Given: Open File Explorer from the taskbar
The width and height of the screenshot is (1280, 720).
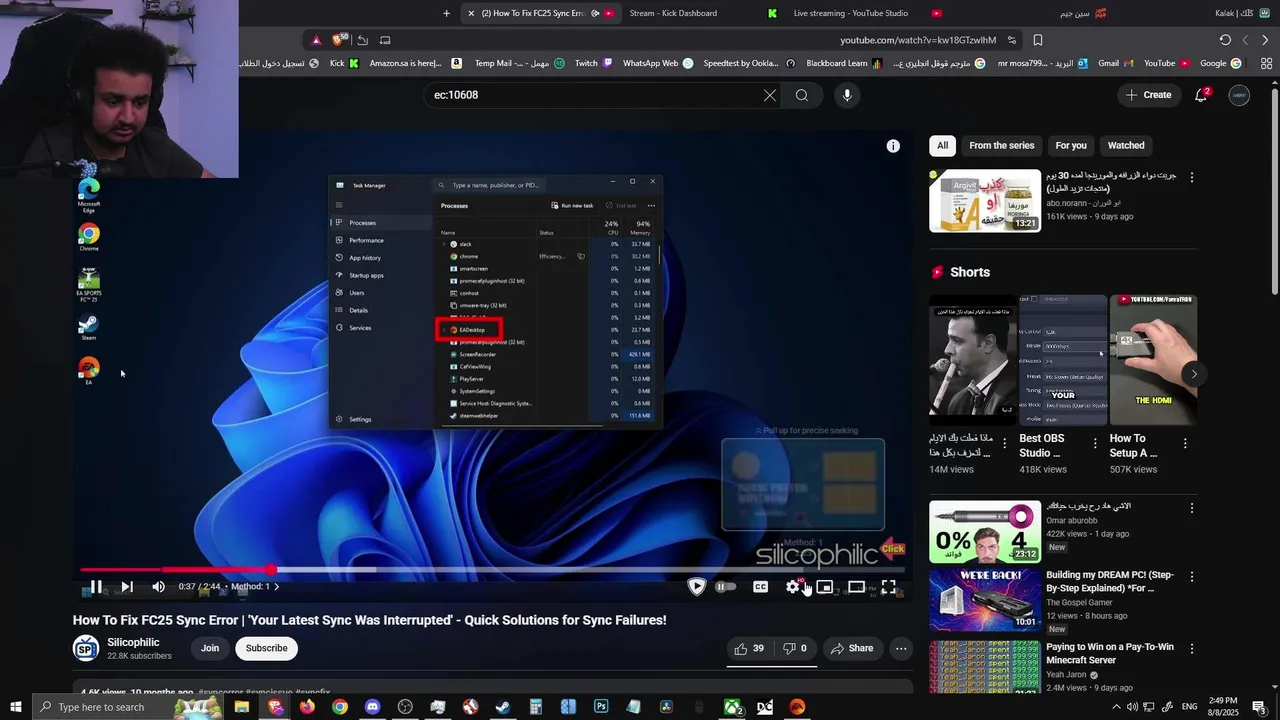Looking at the screenshot, I should pyautogui.click(x=242, y=707).
